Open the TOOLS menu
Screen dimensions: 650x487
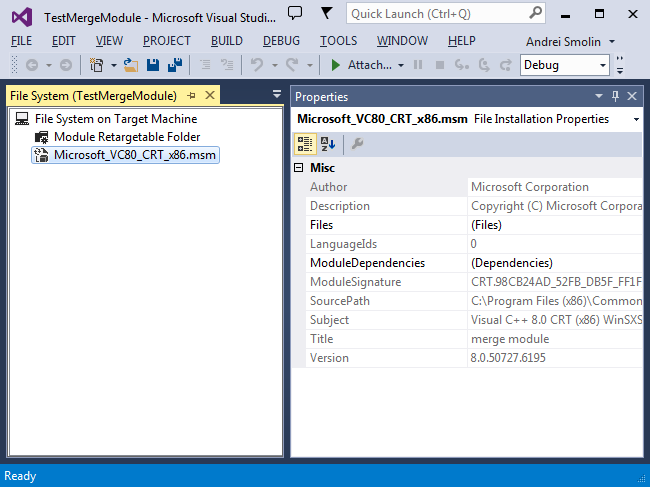point(338,41)
